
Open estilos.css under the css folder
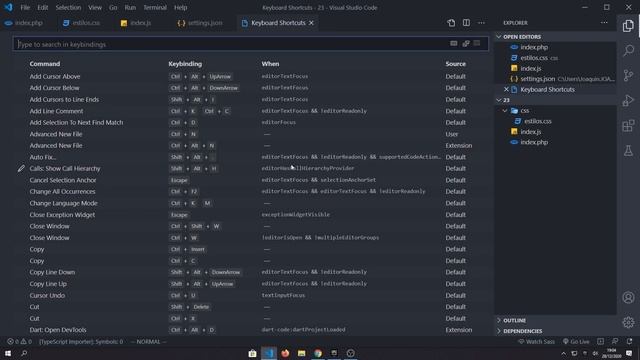click(555, 121)
